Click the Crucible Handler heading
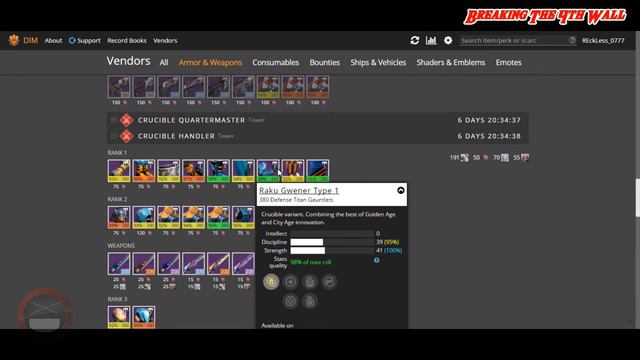Screen dimensions: 640x360 [176, 136]
